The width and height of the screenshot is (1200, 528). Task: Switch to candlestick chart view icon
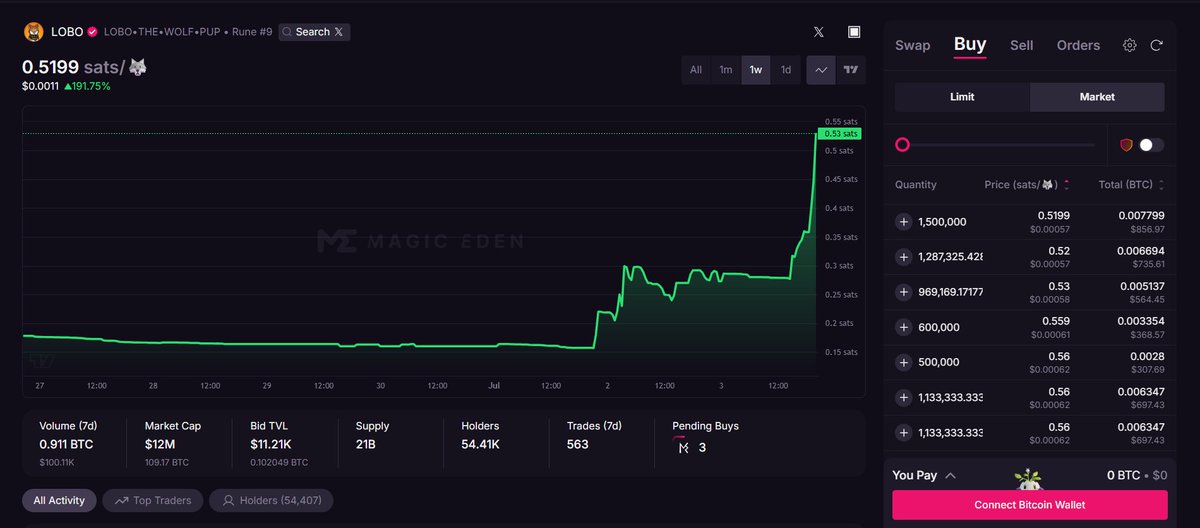click(x=851, y=70)
